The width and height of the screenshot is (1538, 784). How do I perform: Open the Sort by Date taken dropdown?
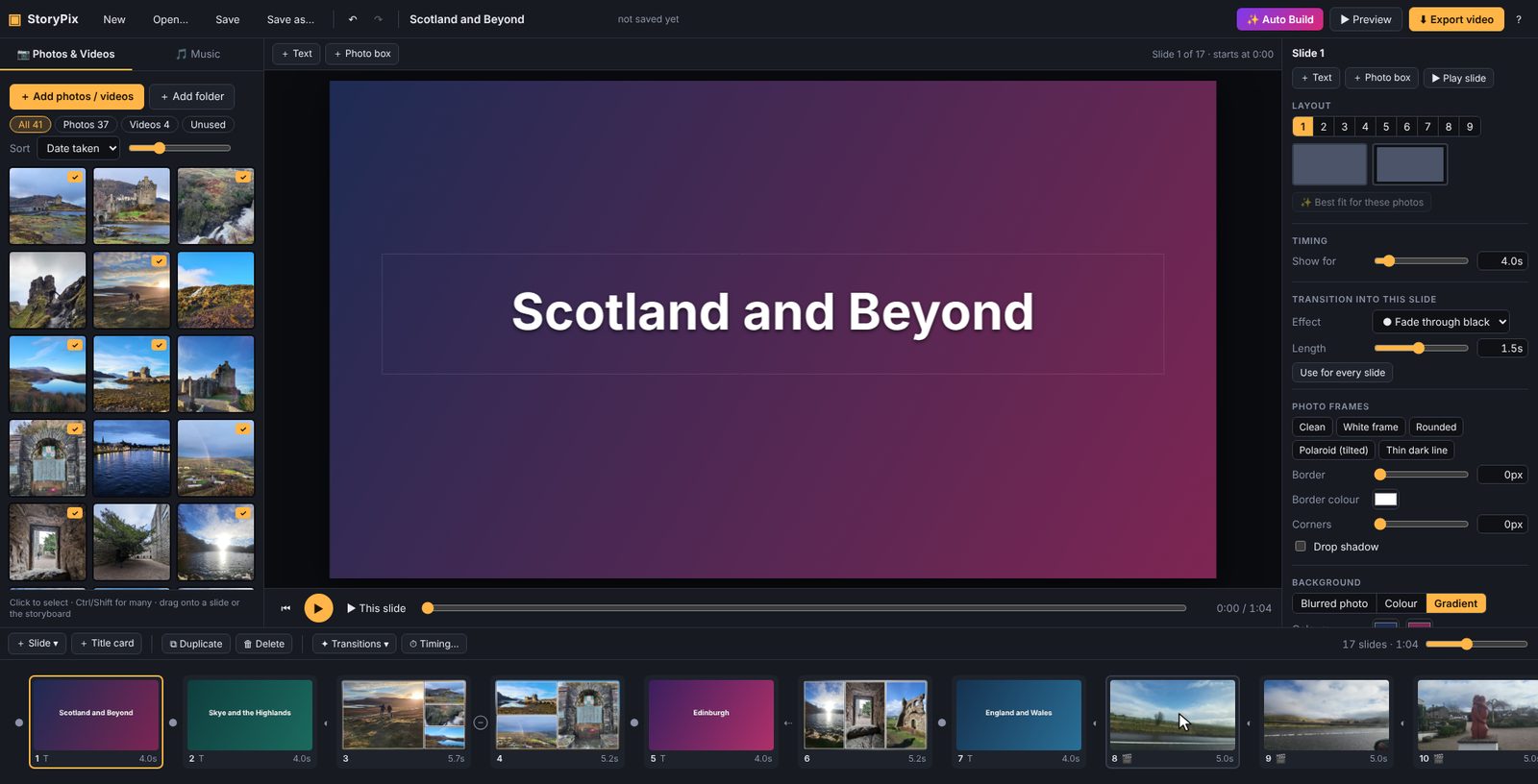click(x=79, y=148)
